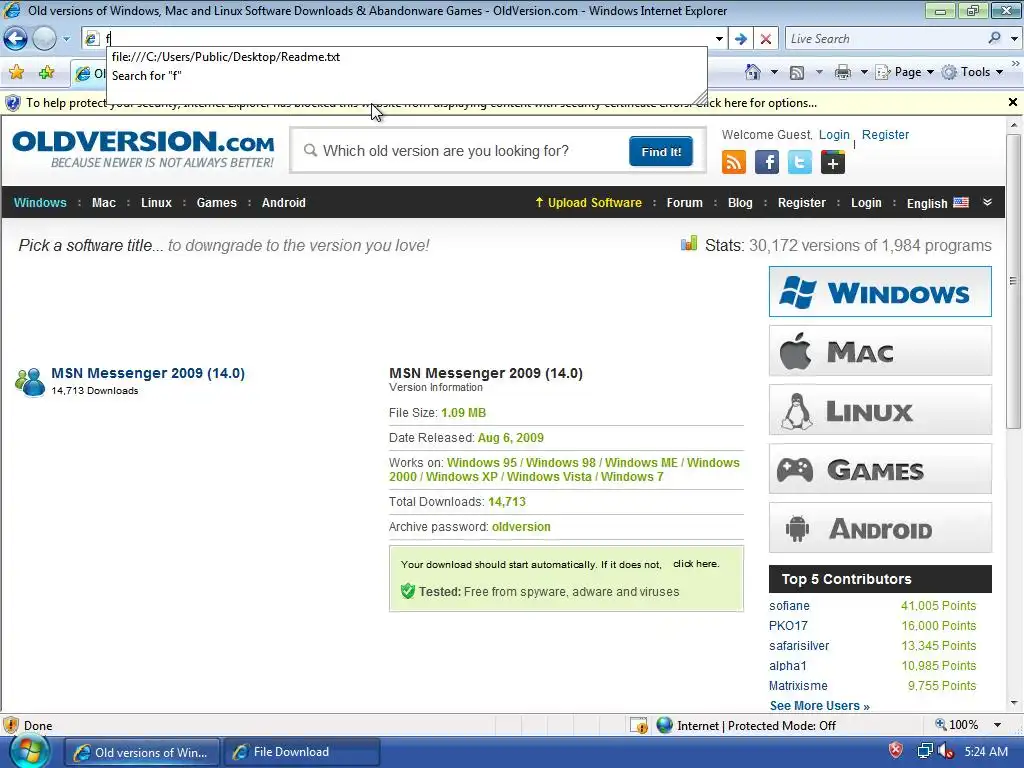The width and height of the screenshot is (1024, 768).
Task: Click the Go arrow next to address bar
Action: [x=741, y=39]
